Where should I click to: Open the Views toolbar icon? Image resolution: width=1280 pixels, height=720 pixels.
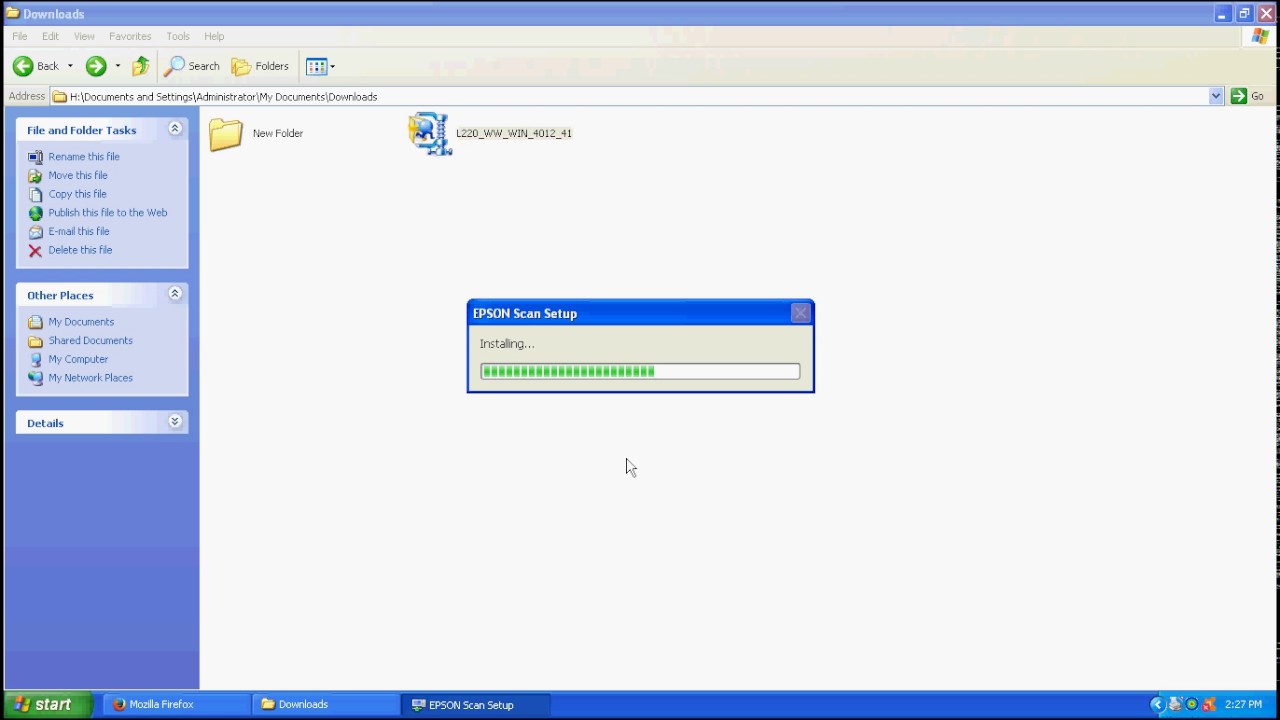point(317,66)
